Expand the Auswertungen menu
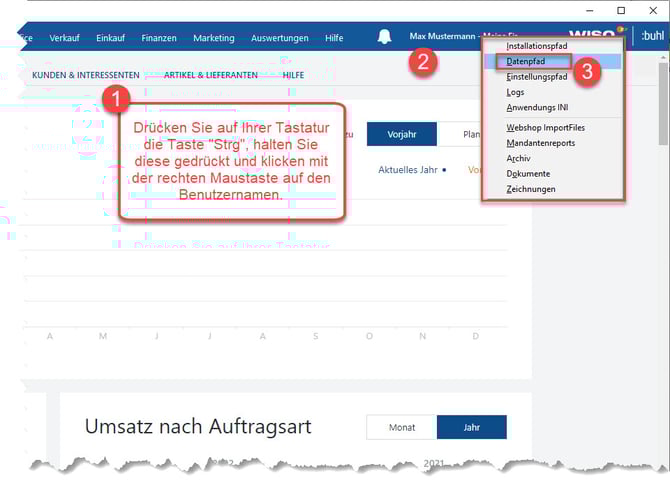Image resolution: width=670 pixels, height=492 pixels. [279, 38]
